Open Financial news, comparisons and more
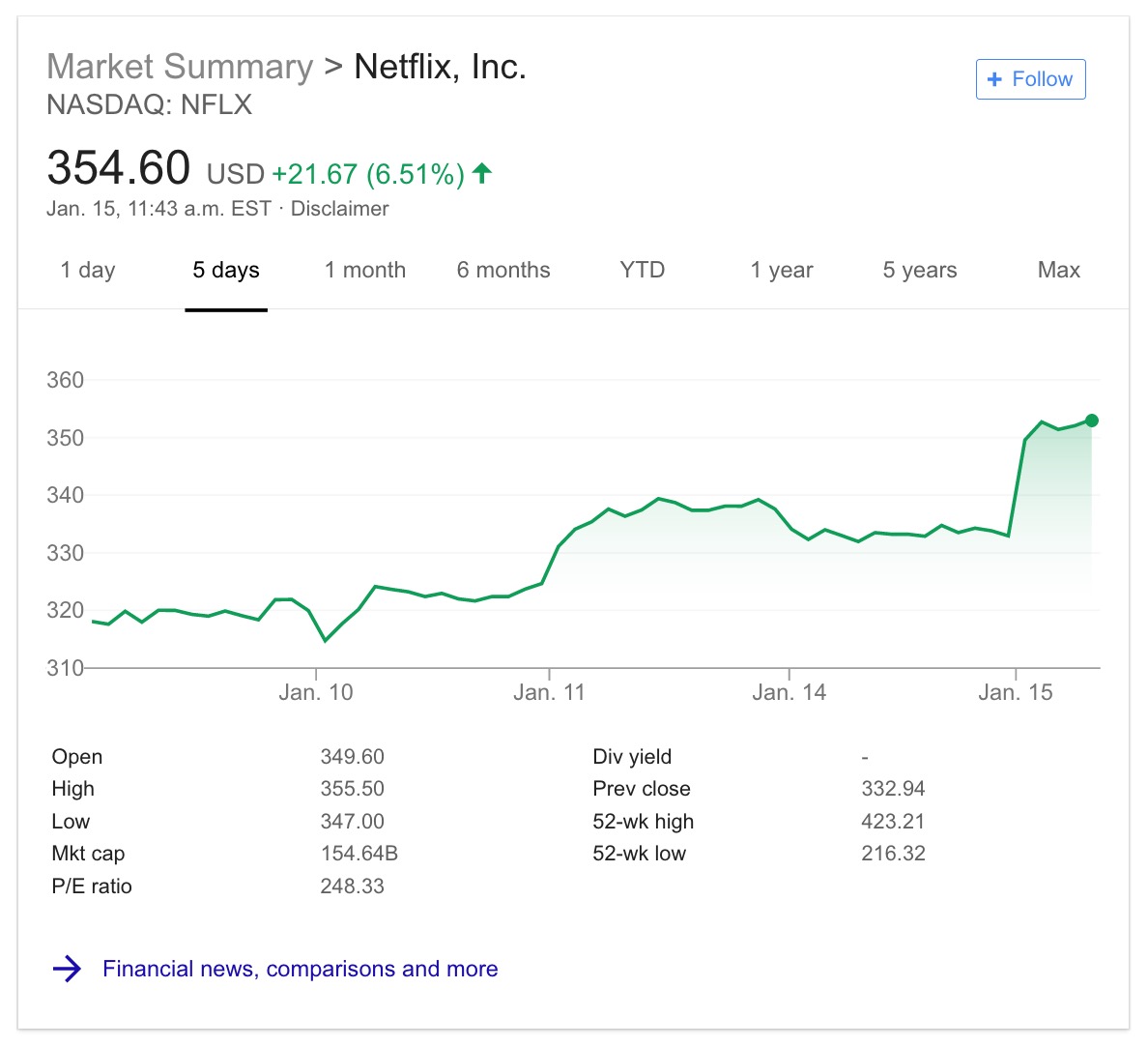 301,969
